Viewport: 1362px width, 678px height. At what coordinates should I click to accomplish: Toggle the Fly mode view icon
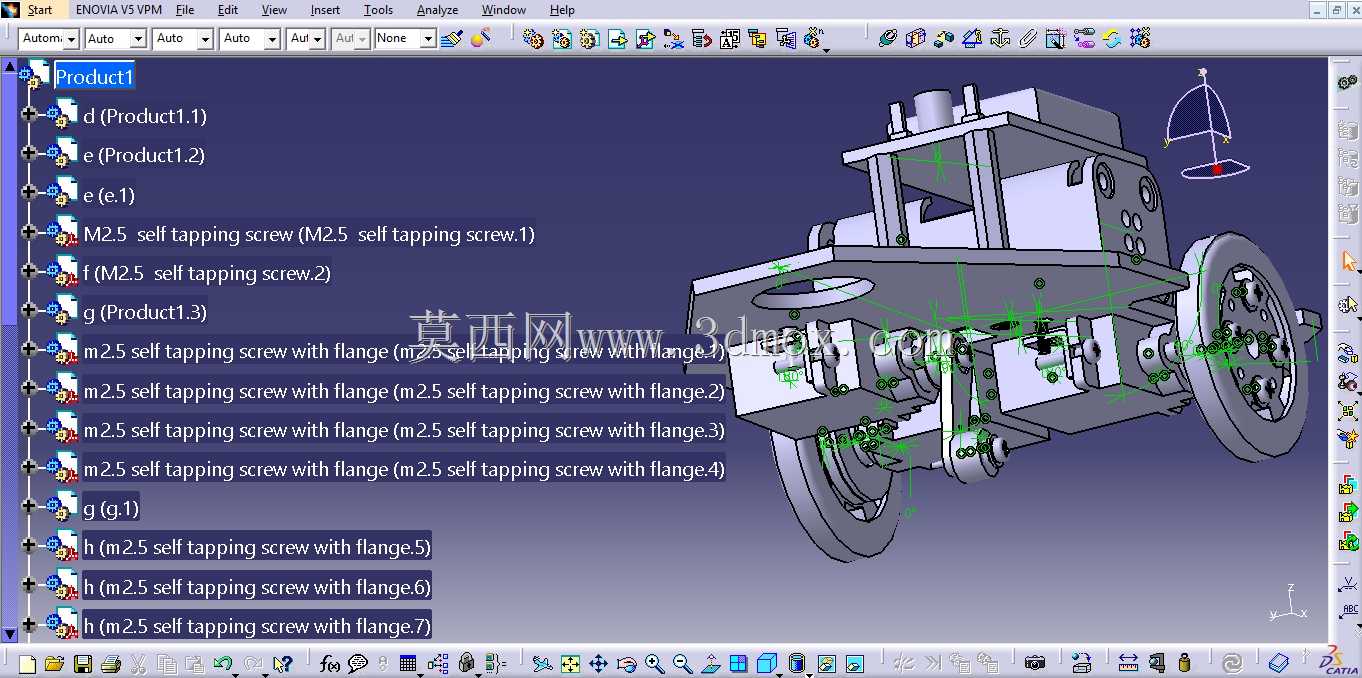tap(542, 663)
